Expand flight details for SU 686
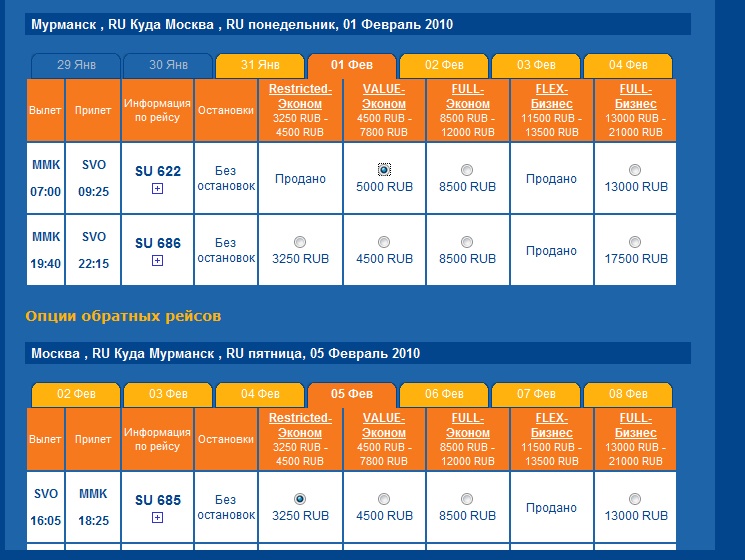 tap(157, 260)
